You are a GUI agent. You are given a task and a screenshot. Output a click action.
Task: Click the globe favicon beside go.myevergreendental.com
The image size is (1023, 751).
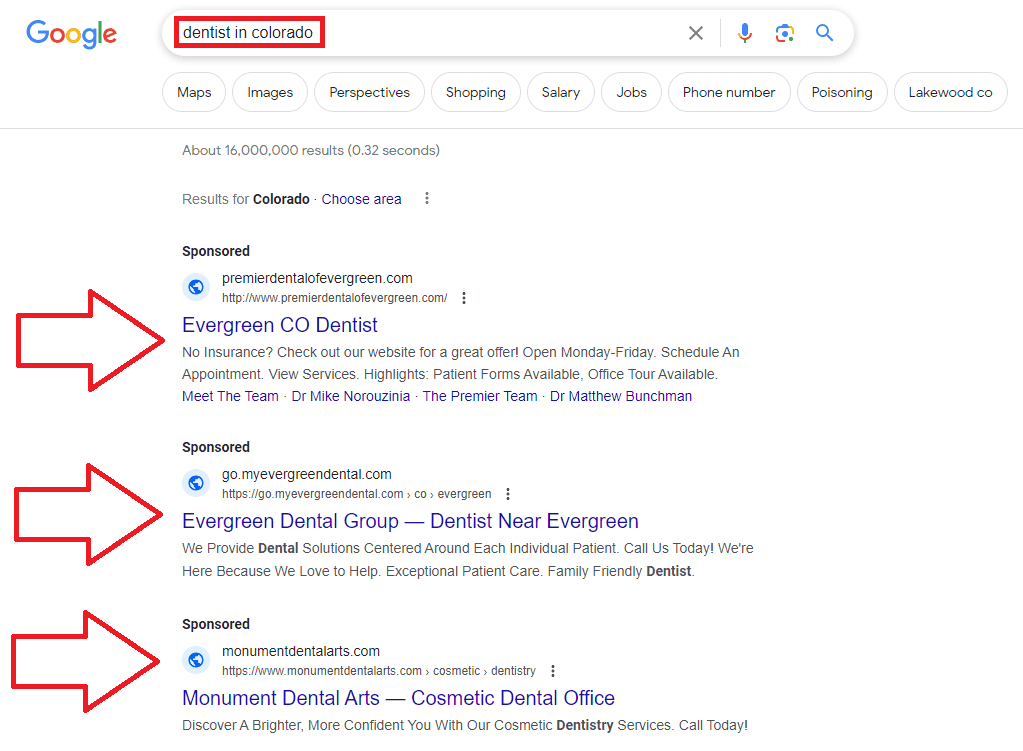[196, 483]
